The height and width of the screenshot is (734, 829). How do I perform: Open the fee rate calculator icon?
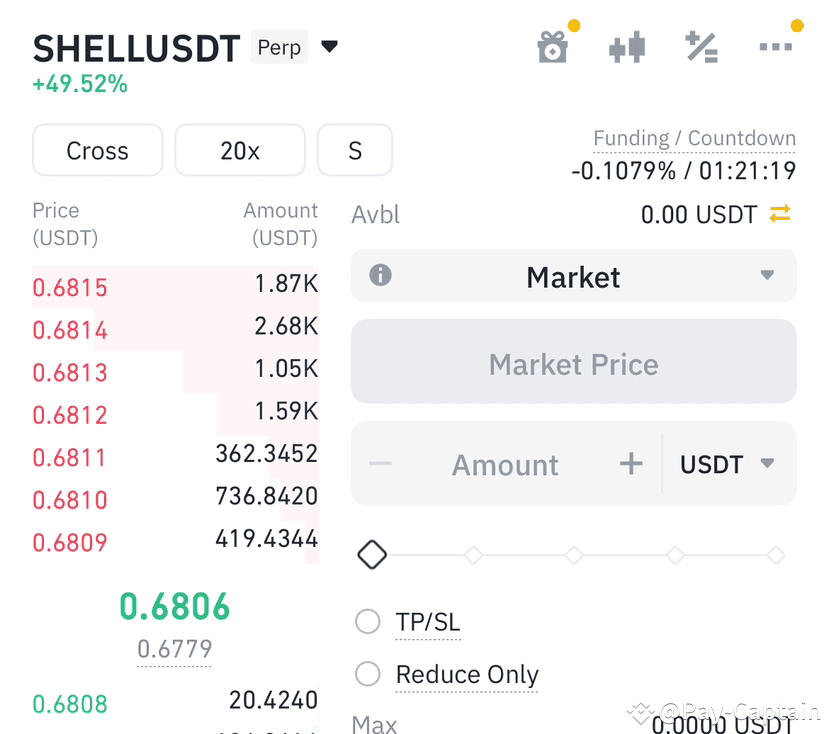tap(701, 46)
